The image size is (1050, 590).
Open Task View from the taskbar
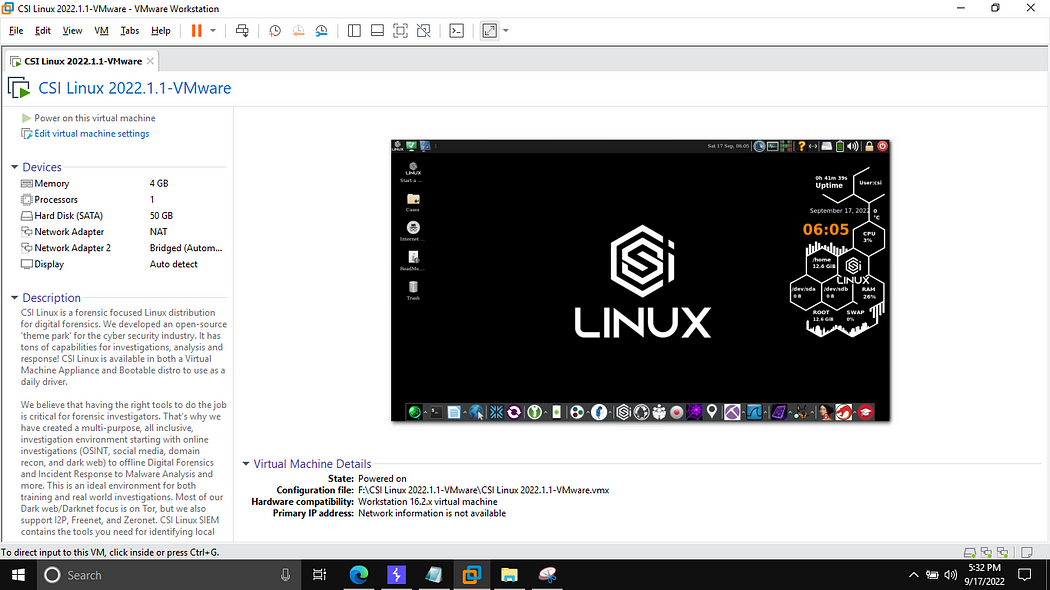[x=319, y=575]
